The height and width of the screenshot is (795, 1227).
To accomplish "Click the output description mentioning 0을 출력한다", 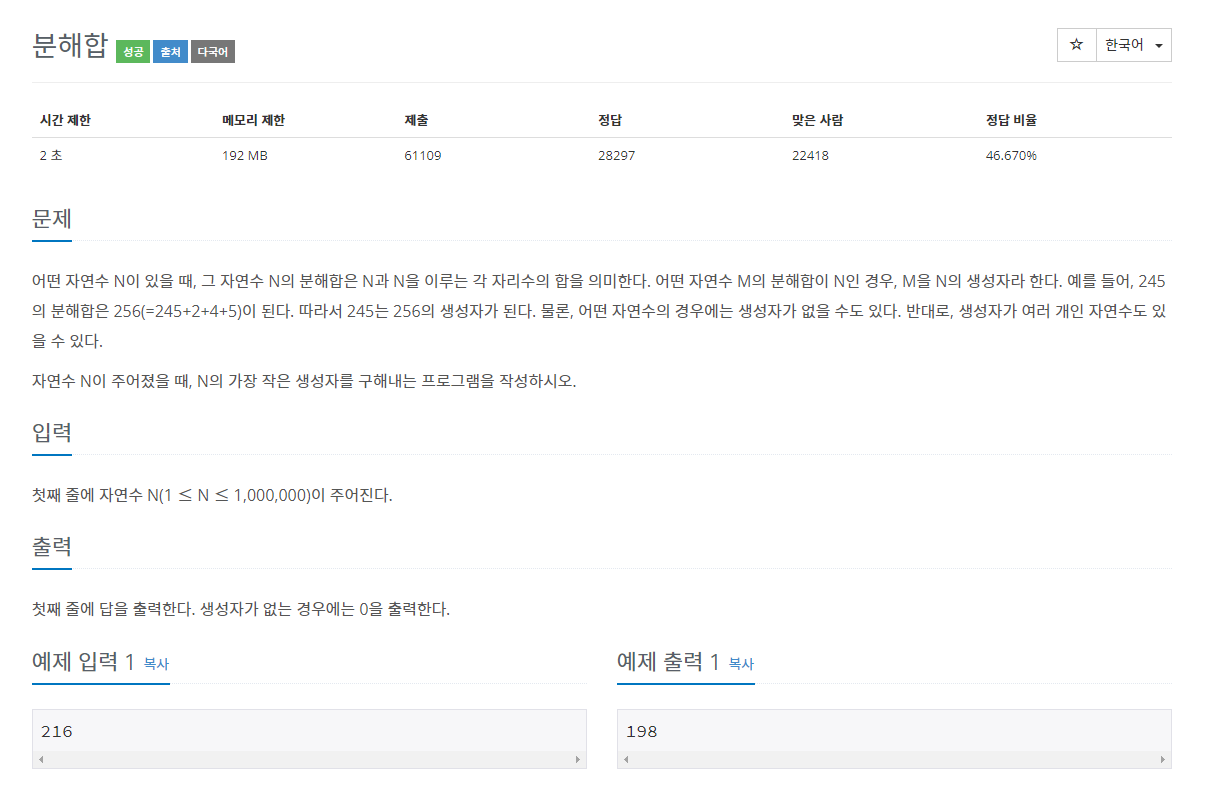I will [x=241, y=609].
